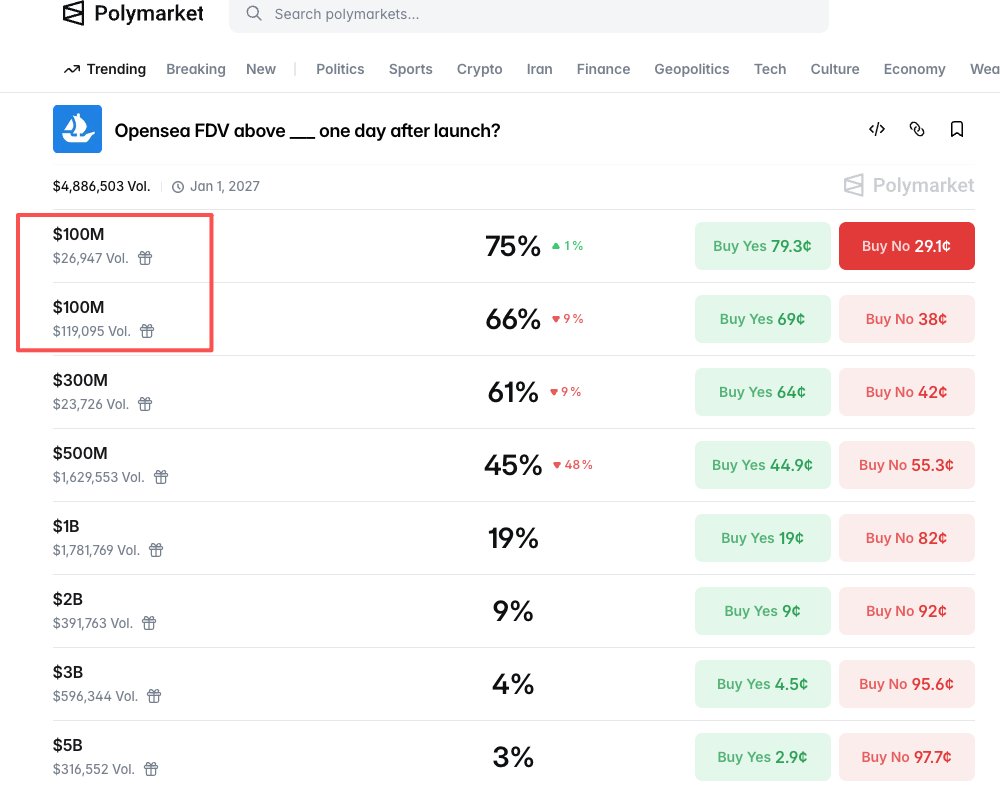Buy No at 55.3¢ for $500M

click(x=906, y=465)
